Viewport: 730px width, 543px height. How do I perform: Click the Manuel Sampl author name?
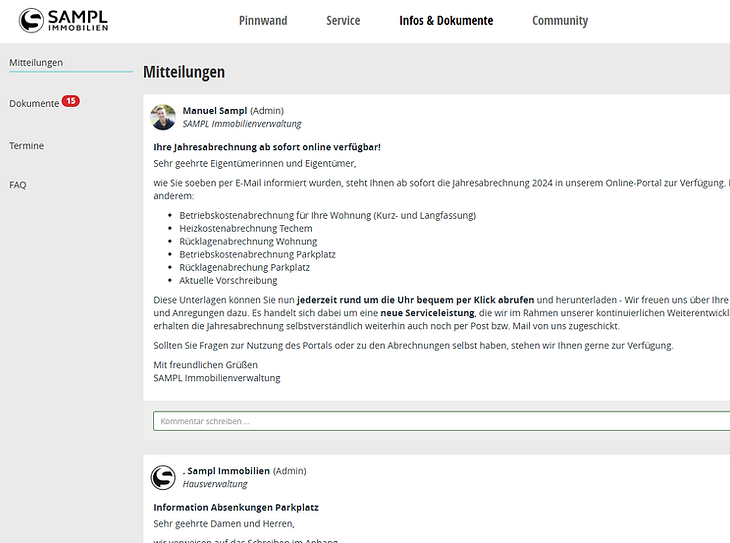click(x=214, y=110)
